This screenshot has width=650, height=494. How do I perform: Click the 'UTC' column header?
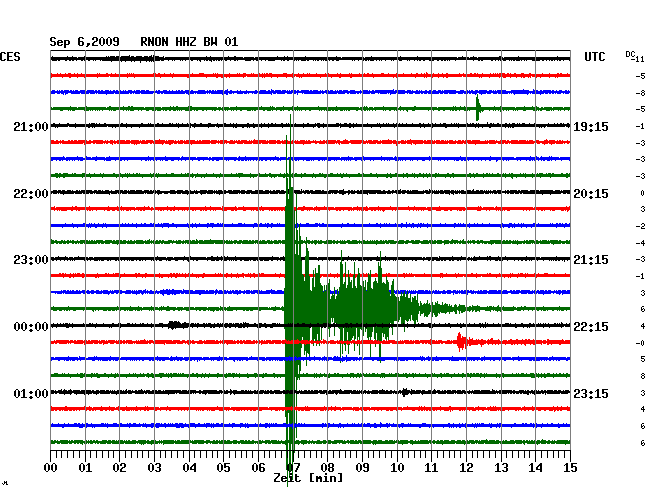pos(594,57)
